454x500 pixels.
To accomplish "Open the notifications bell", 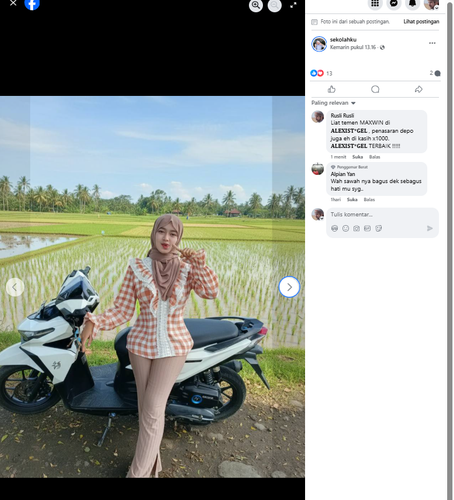I will coord(412,4).
